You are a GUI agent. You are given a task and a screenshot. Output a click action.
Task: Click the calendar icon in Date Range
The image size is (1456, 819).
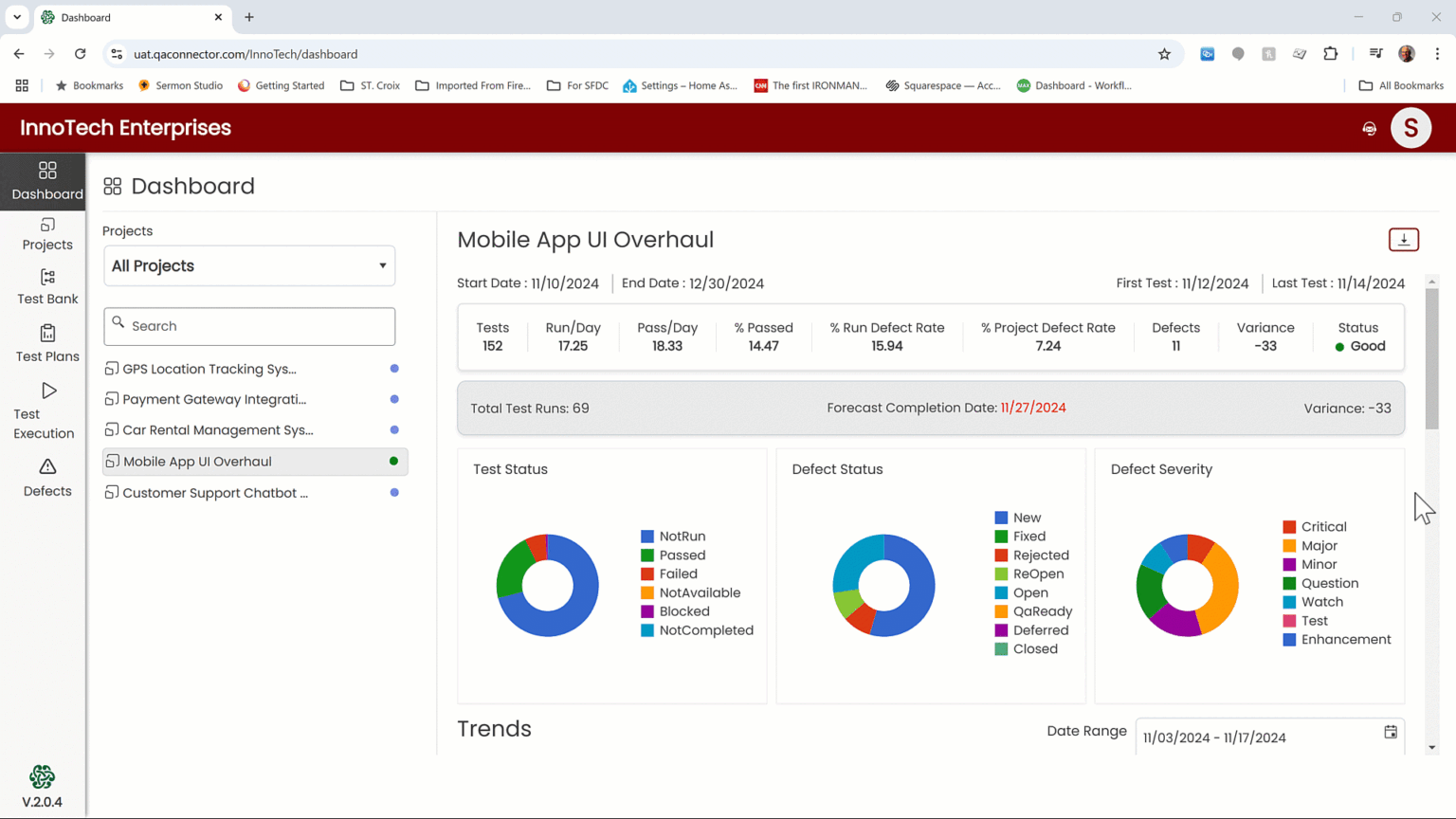1391,732
